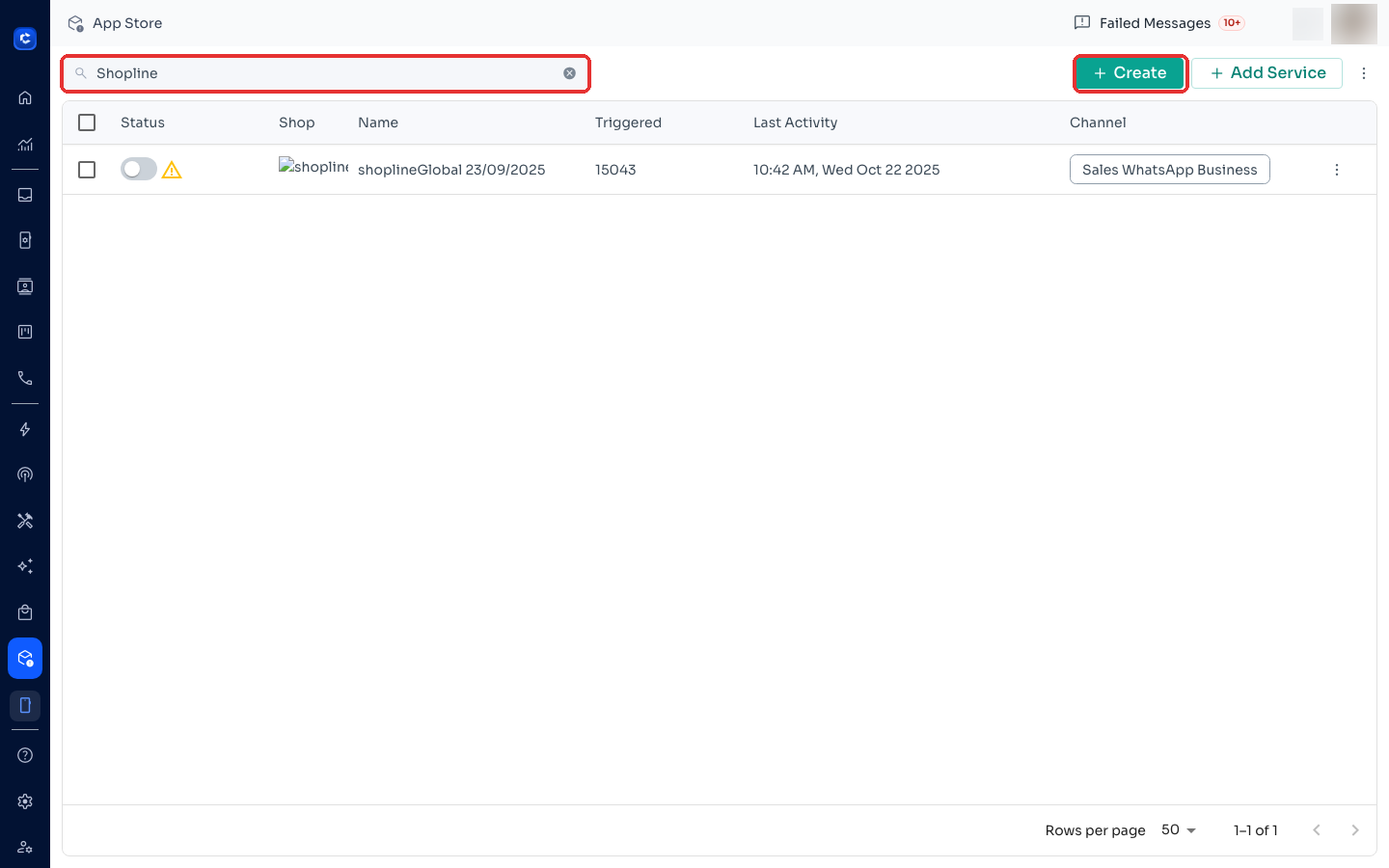Clear the Shopline search text with X icon
Image resolution: width=1389 pixels, height=868 pixels.
[570, 73]
